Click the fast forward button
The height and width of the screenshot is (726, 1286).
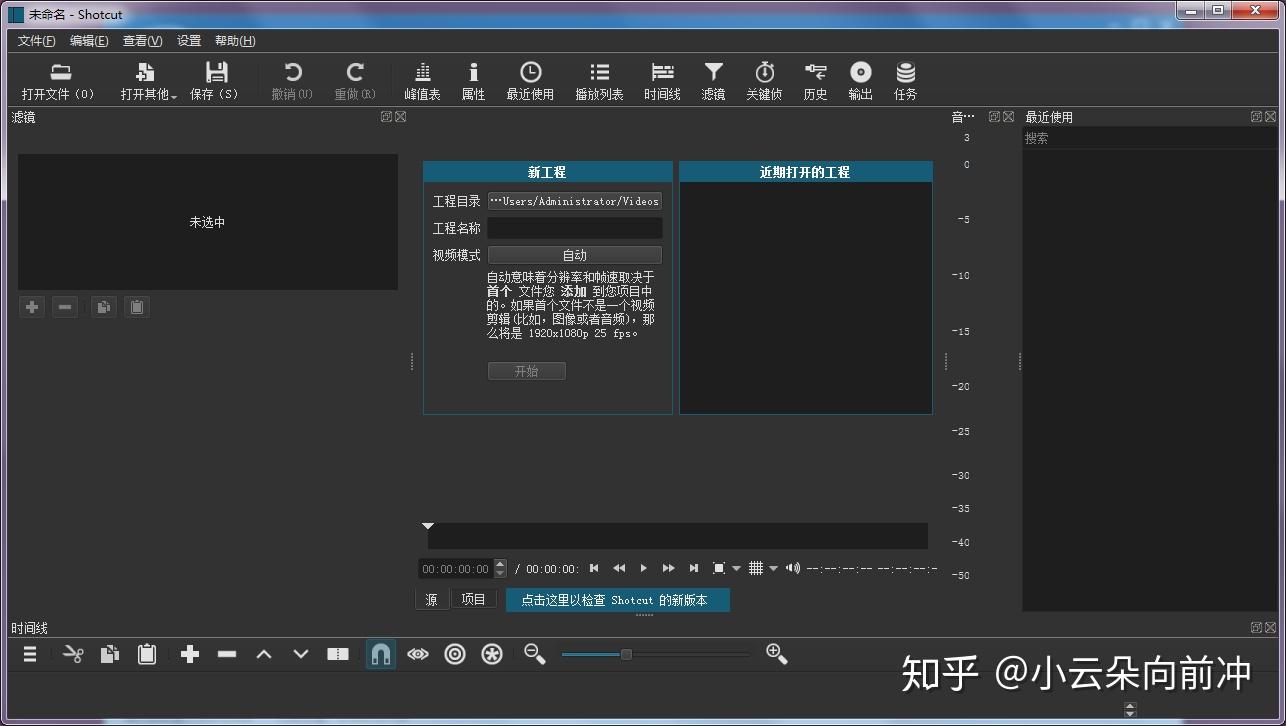pyautogui.click(x=668, y=568)
